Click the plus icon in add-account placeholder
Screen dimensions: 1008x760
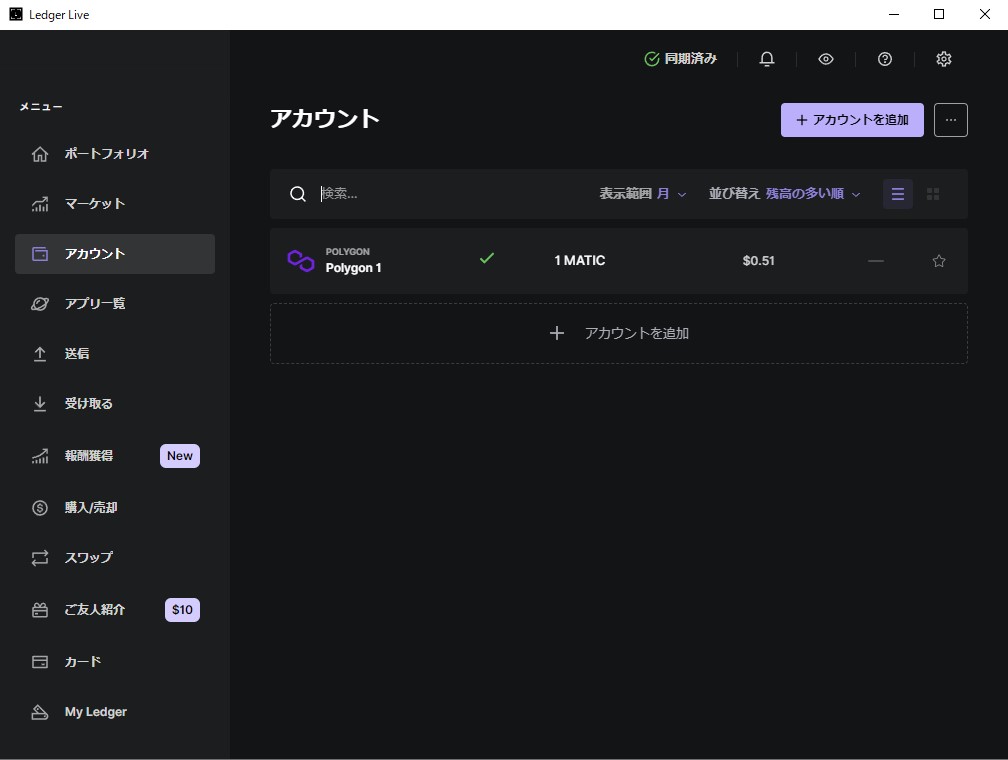coord(557,333)
